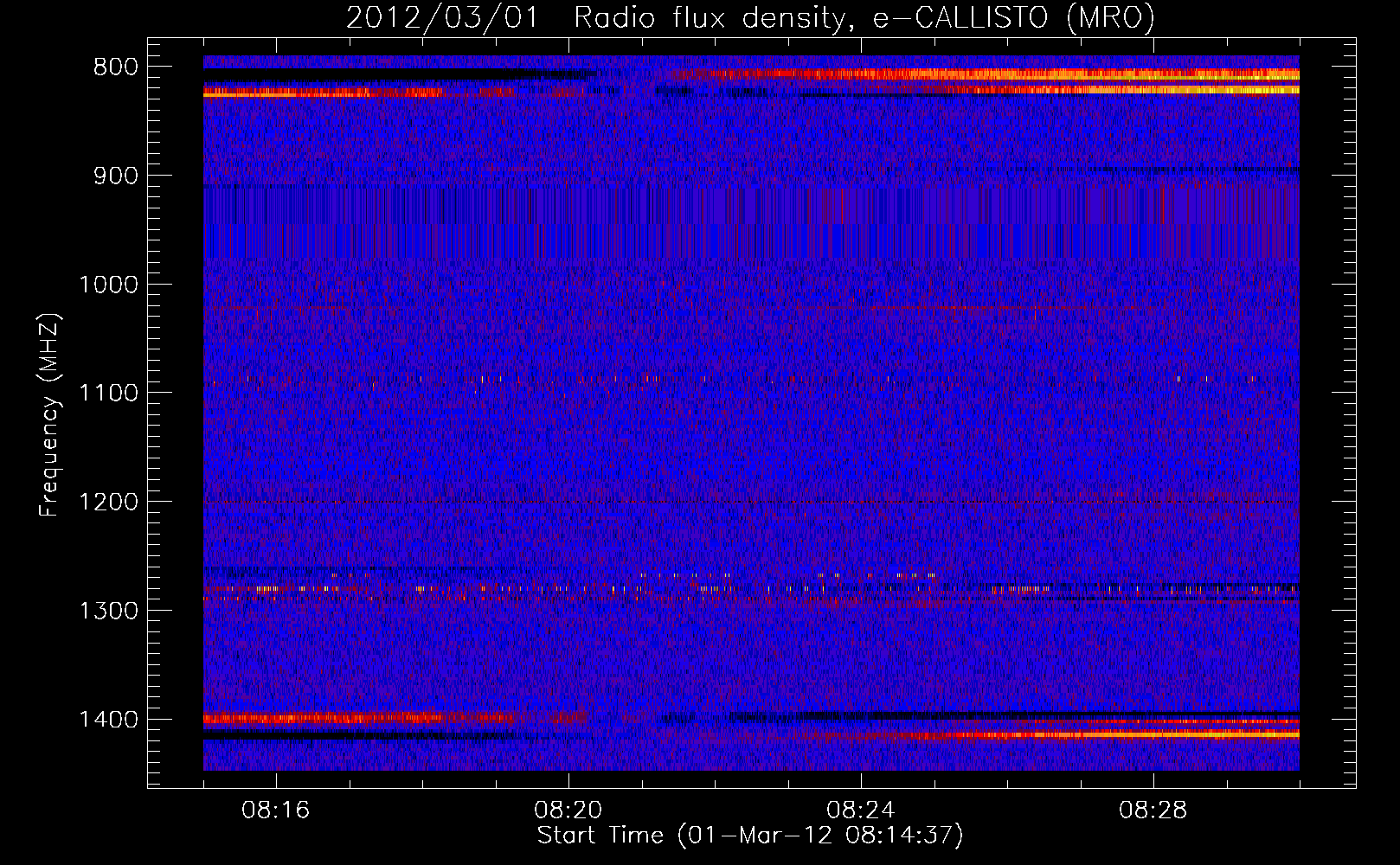Click the orange band near 825 MHz on left

click(x=303, y=93)
